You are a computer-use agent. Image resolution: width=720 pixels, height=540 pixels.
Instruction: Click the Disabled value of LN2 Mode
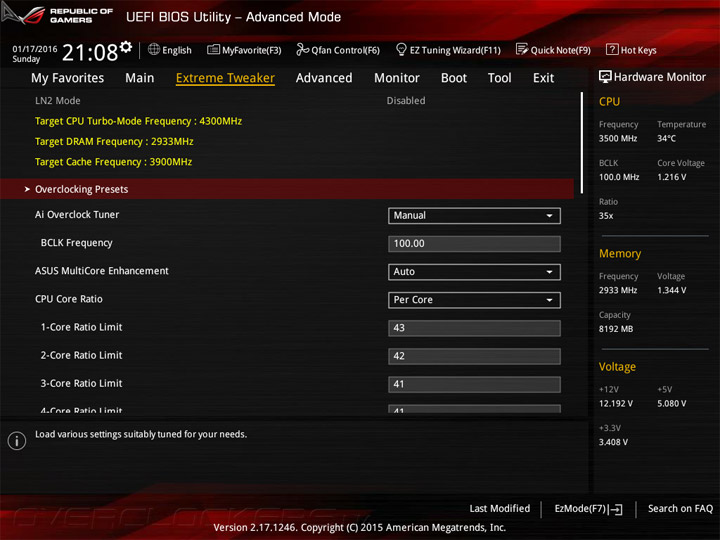406,101
